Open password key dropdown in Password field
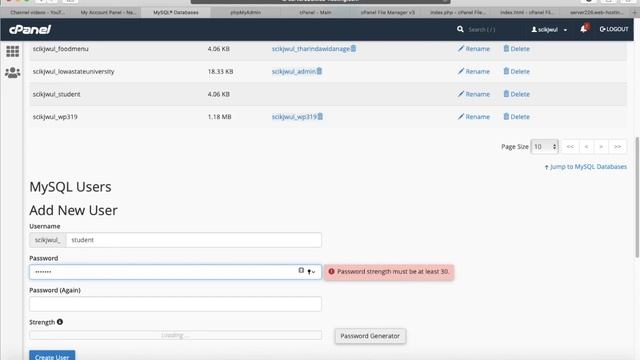This screenshot has height=360, width=640. 311,272
